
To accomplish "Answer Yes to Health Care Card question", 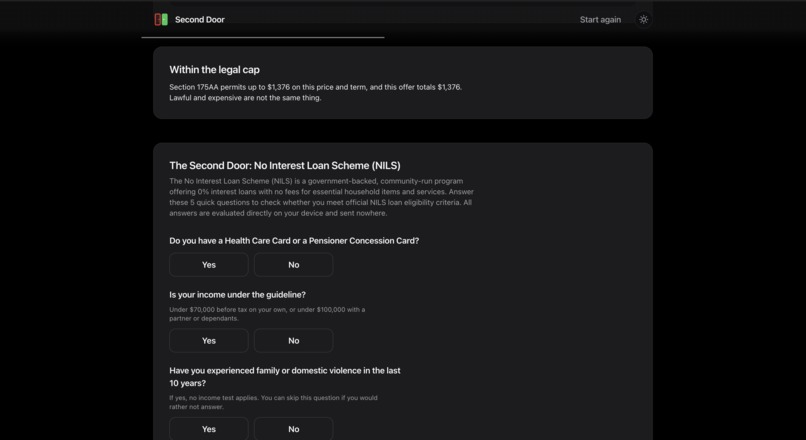I will point(209,265).
